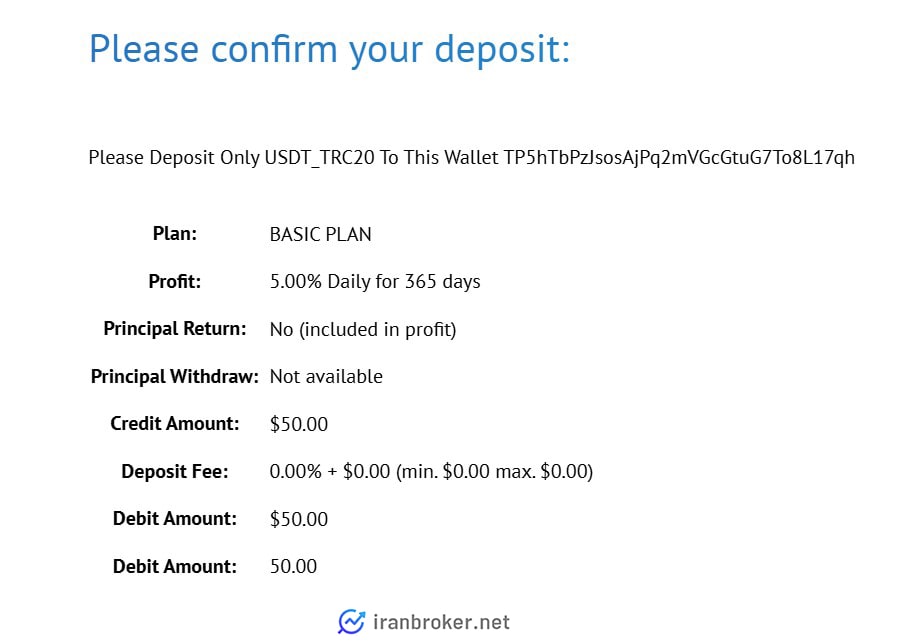Click the Principal Return label

[x=174, y=329]
